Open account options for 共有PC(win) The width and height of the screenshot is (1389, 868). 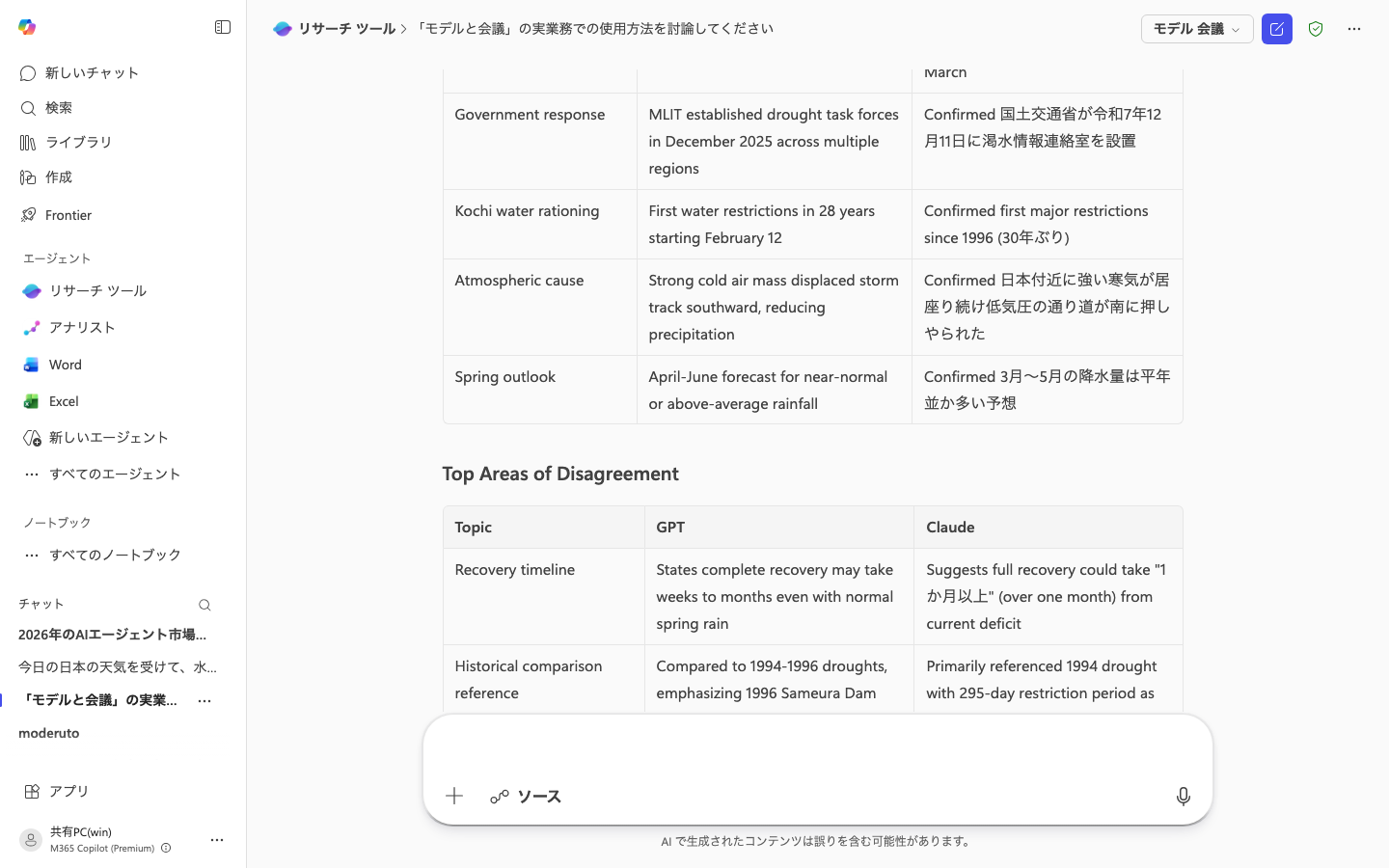[217, 840]
